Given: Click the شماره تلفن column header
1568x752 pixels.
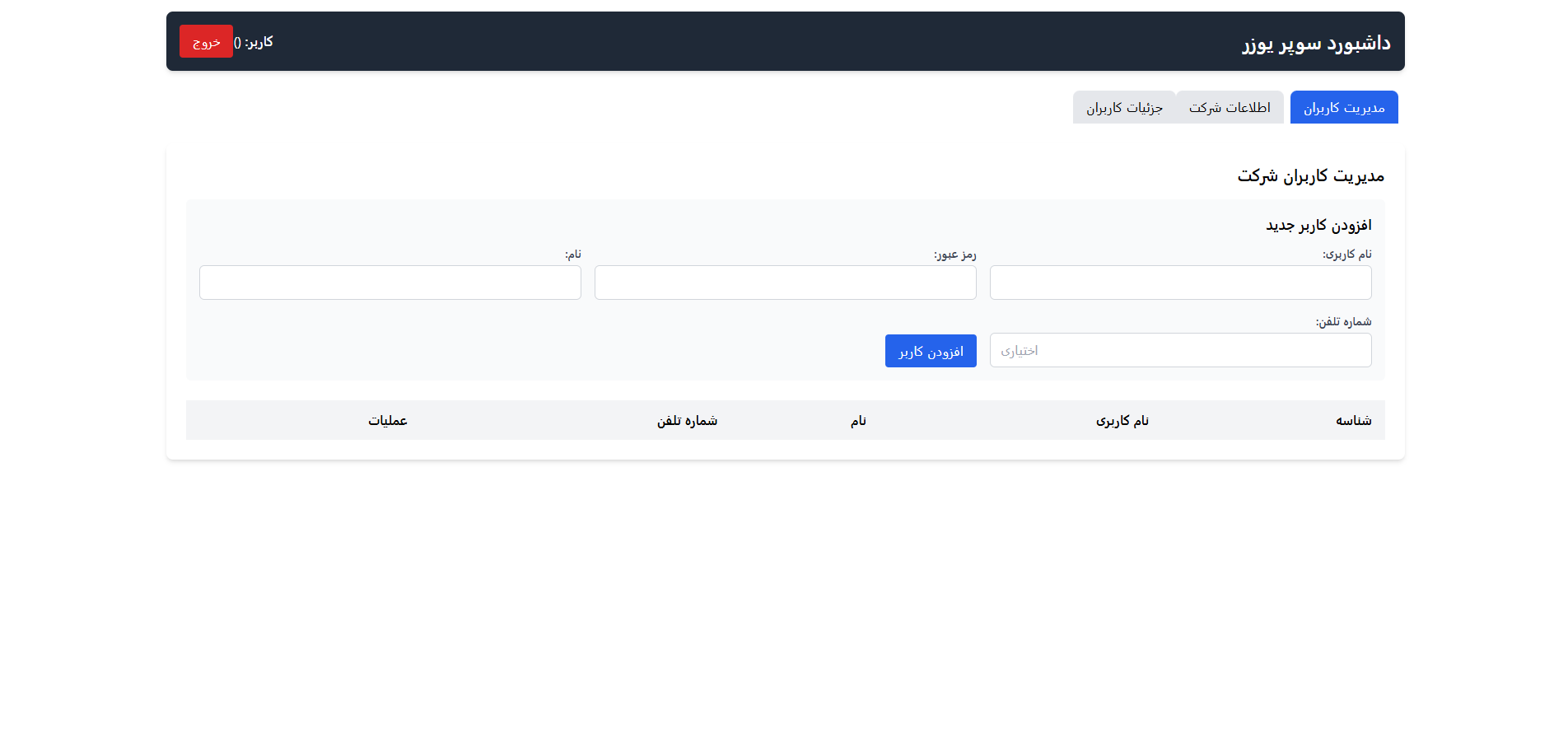Looking at the screenshot, I should click(x=687, y=420).
